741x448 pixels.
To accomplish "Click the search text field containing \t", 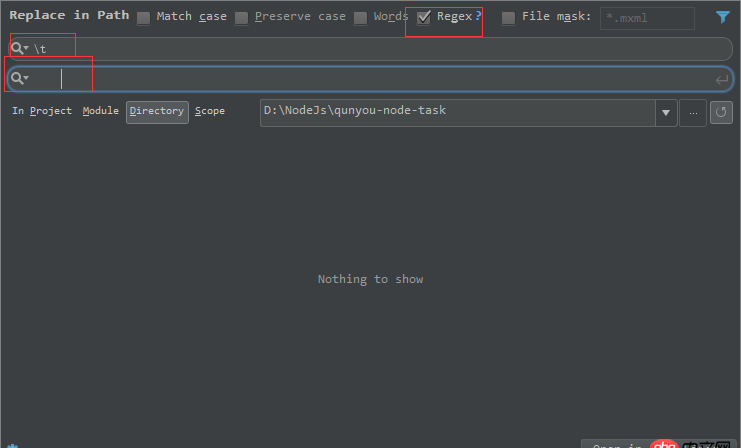I will pyautogui.click(x=371, y=49).
